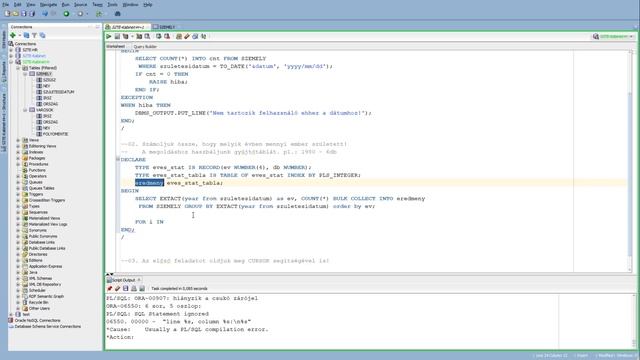Click the green plus New Connection icon
This screenshot has height=360, width=640.
click(13, 36)
